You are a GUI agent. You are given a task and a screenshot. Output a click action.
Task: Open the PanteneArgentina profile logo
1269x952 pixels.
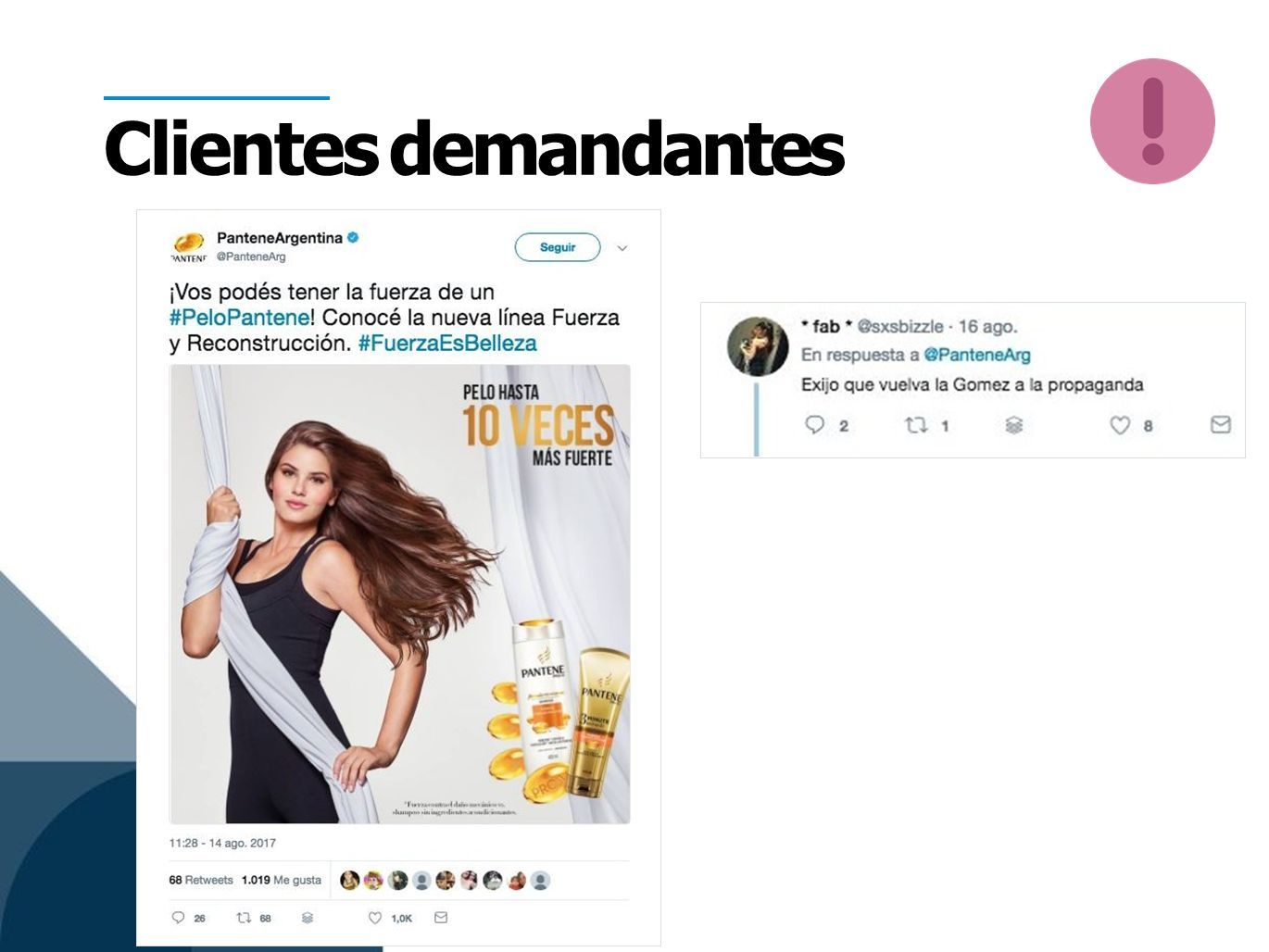[x=188, y=246]
